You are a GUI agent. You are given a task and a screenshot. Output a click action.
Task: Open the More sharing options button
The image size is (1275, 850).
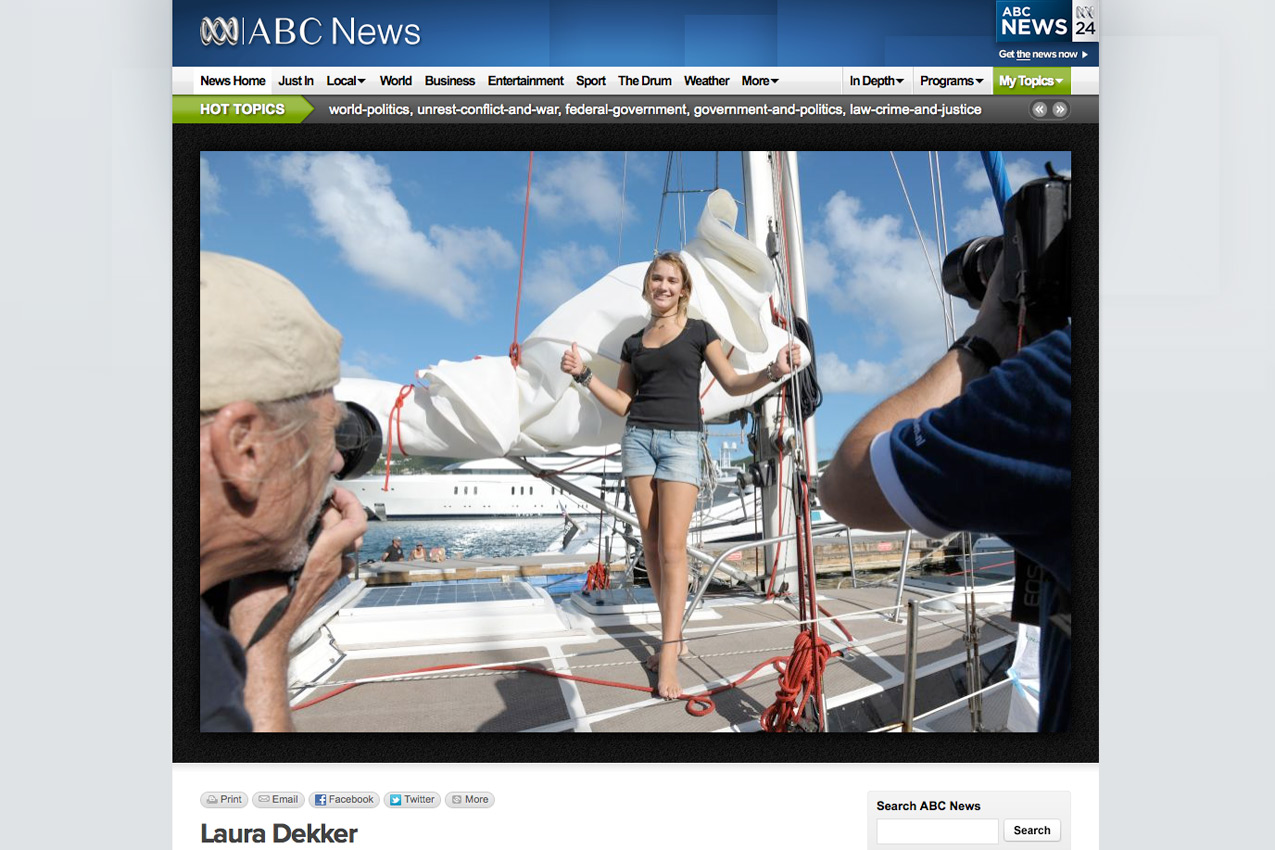click(470, 800)
